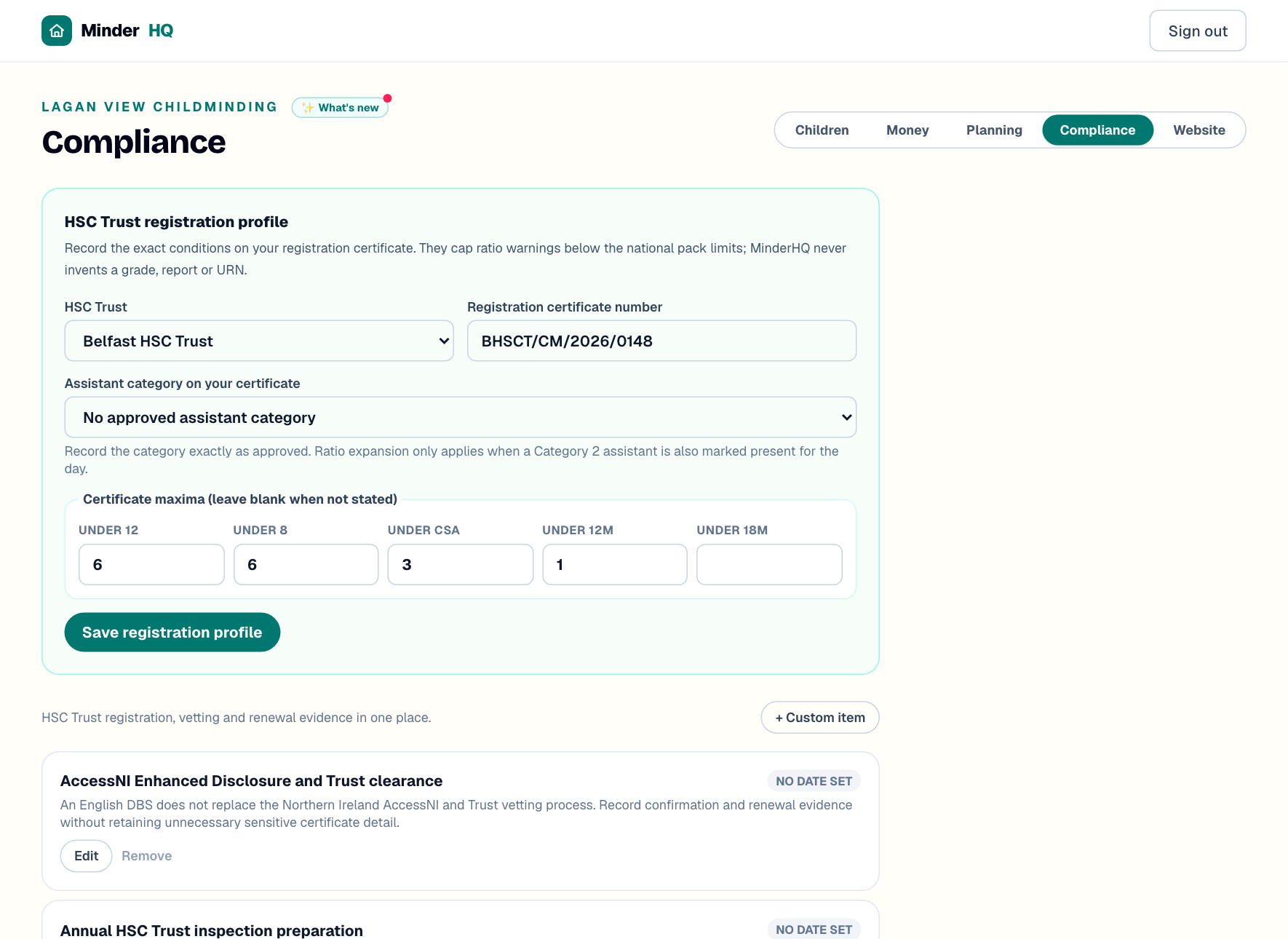Click NO DATE SET badge on AccessNI item
This screenshot has height=939, width=1288.
(814, 781)
